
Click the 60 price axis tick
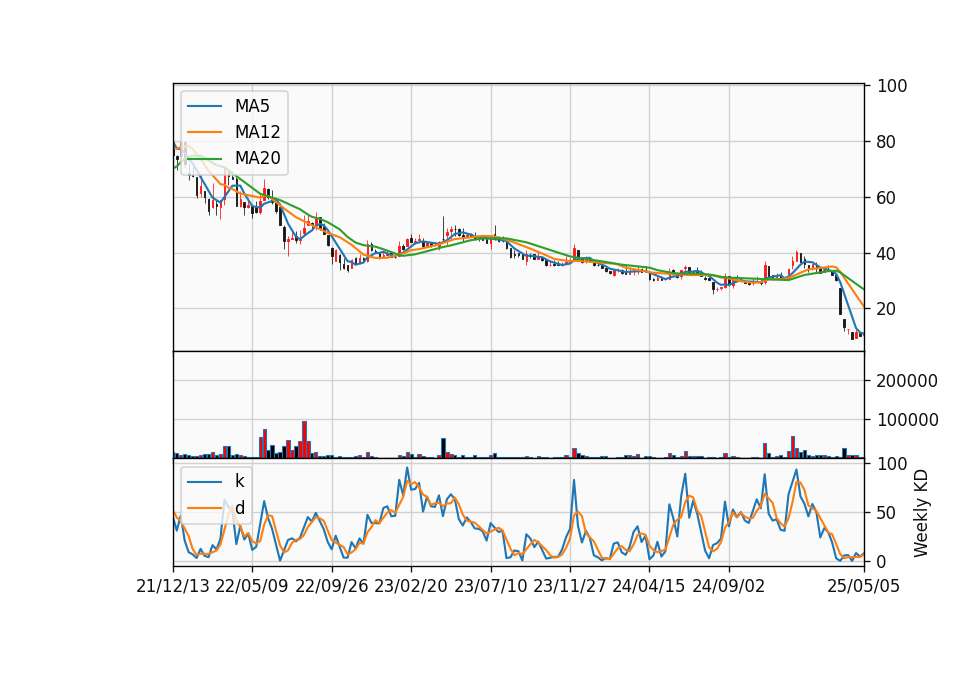(x=886, y=198)
